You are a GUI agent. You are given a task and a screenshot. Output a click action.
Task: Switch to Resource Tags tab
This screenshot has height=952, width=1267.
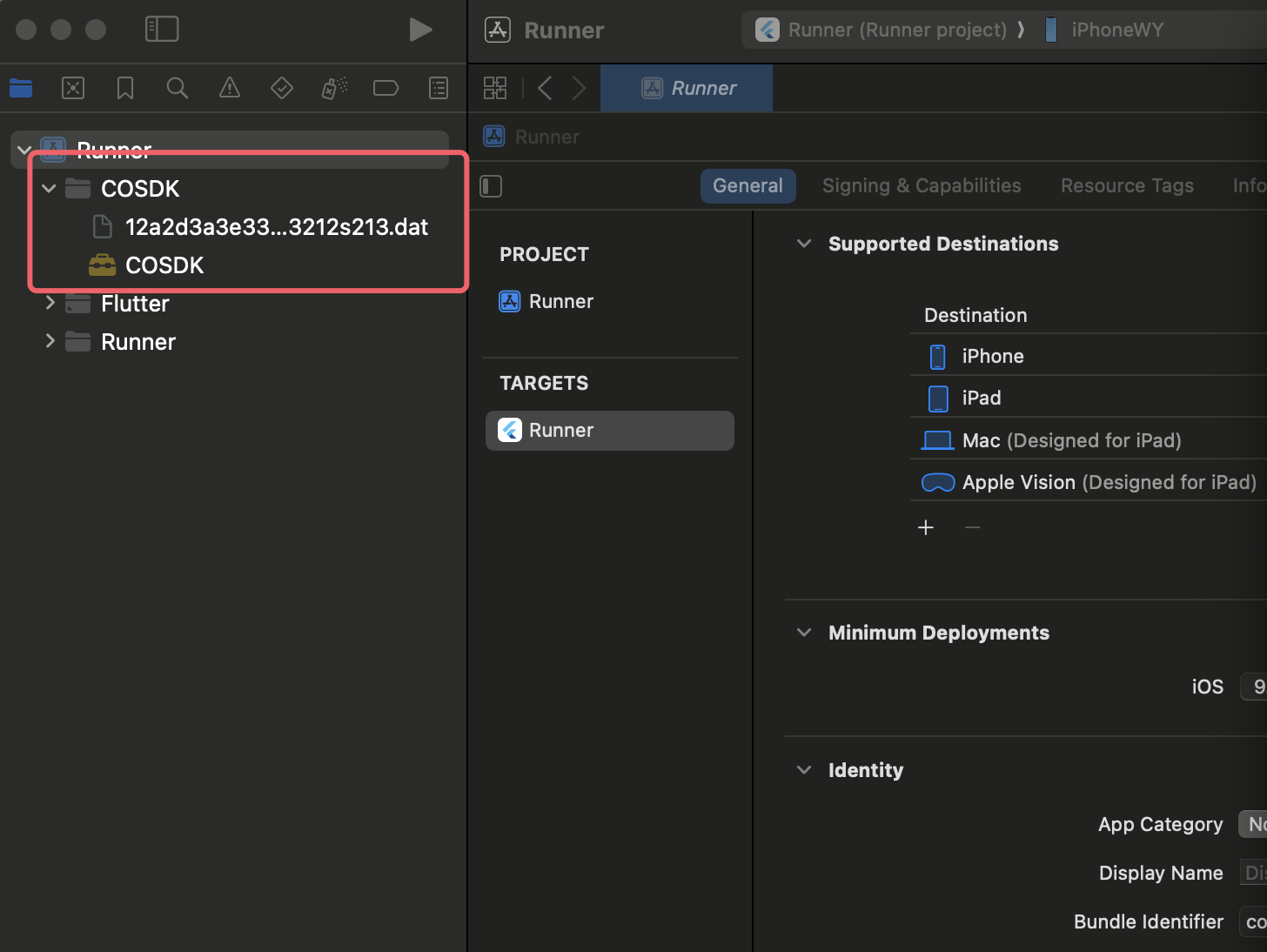coord(1127,186)
